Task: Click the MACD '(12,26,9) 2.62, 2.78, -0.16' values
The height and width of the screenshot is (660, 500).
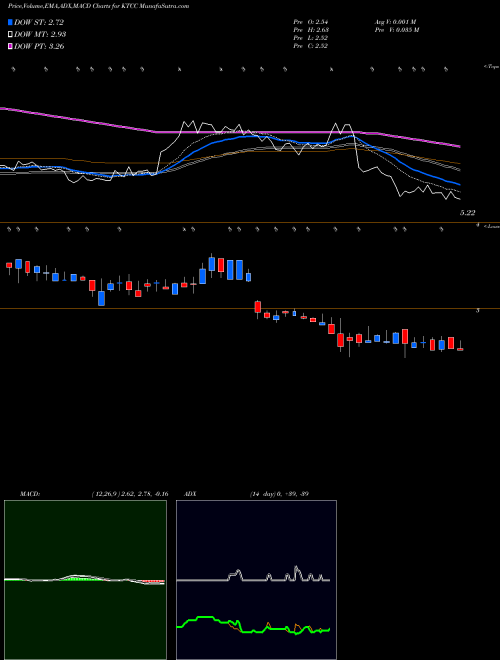Action: click(x=130, y=494)
